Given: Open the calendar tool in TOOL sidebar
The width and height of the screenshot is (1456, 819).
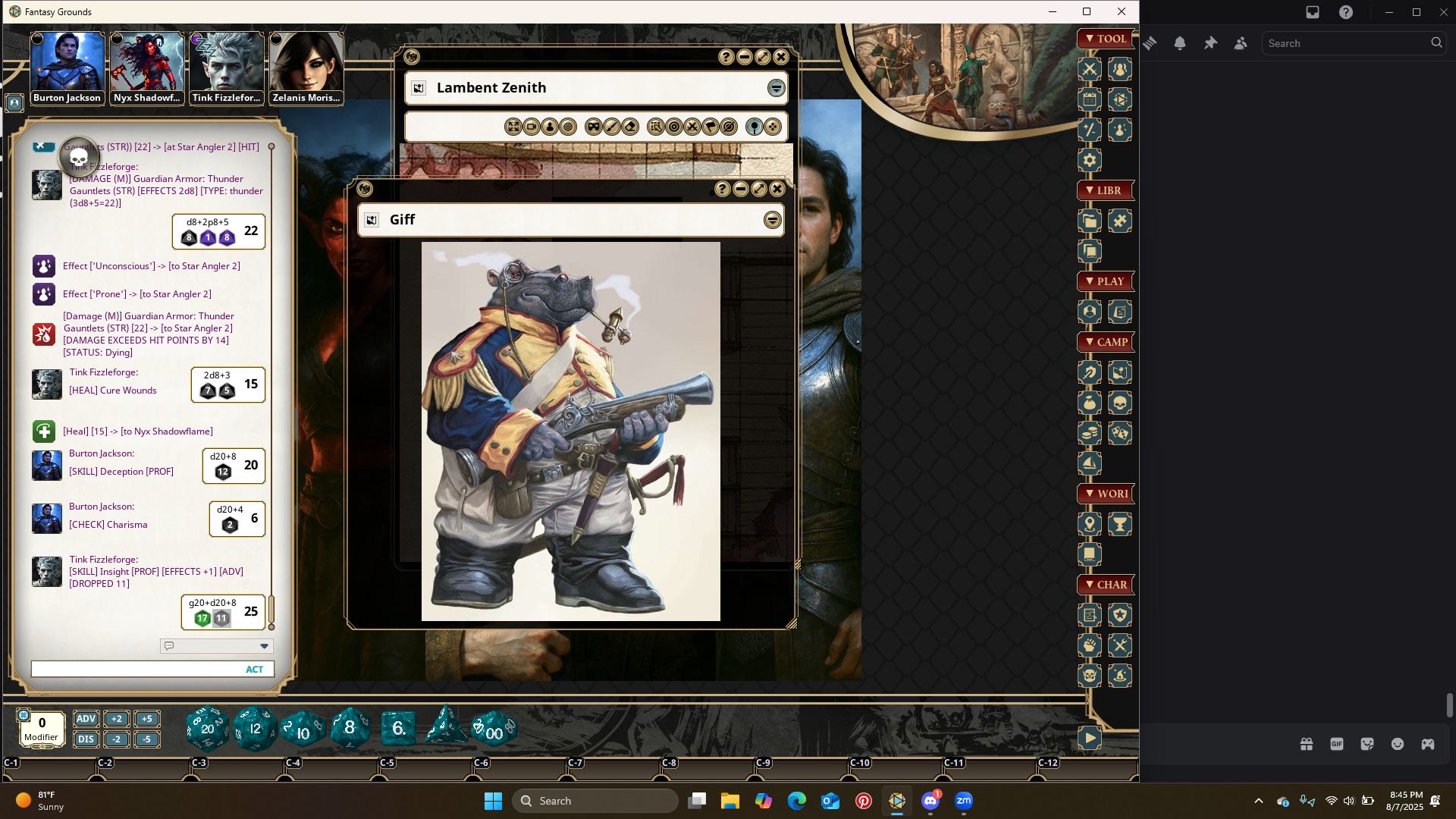Looking at the screenshot, I should coord(1089,99).
